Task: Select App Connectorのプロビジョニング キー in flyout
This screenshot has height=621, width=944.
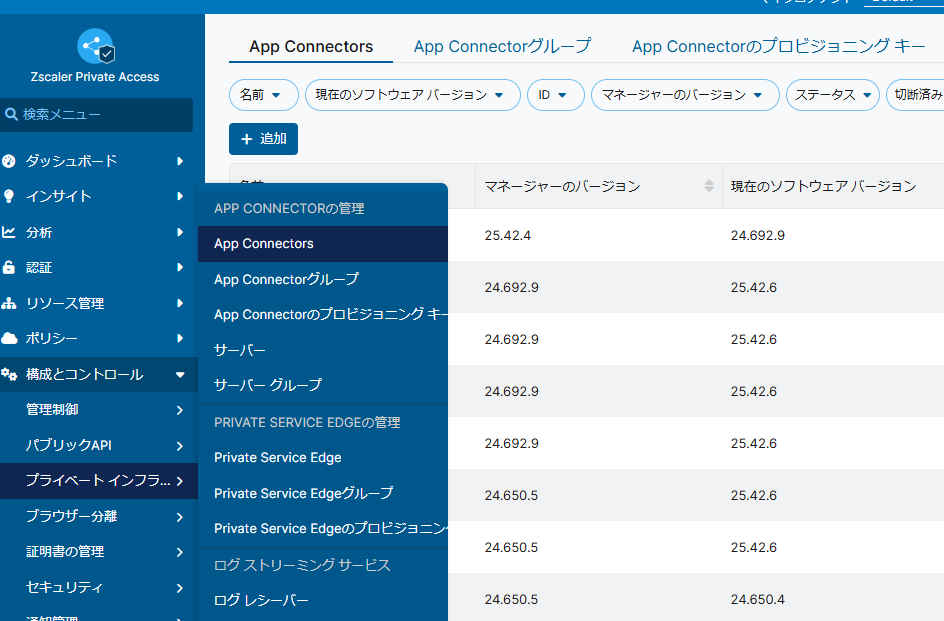Action: tap(323, 314)
